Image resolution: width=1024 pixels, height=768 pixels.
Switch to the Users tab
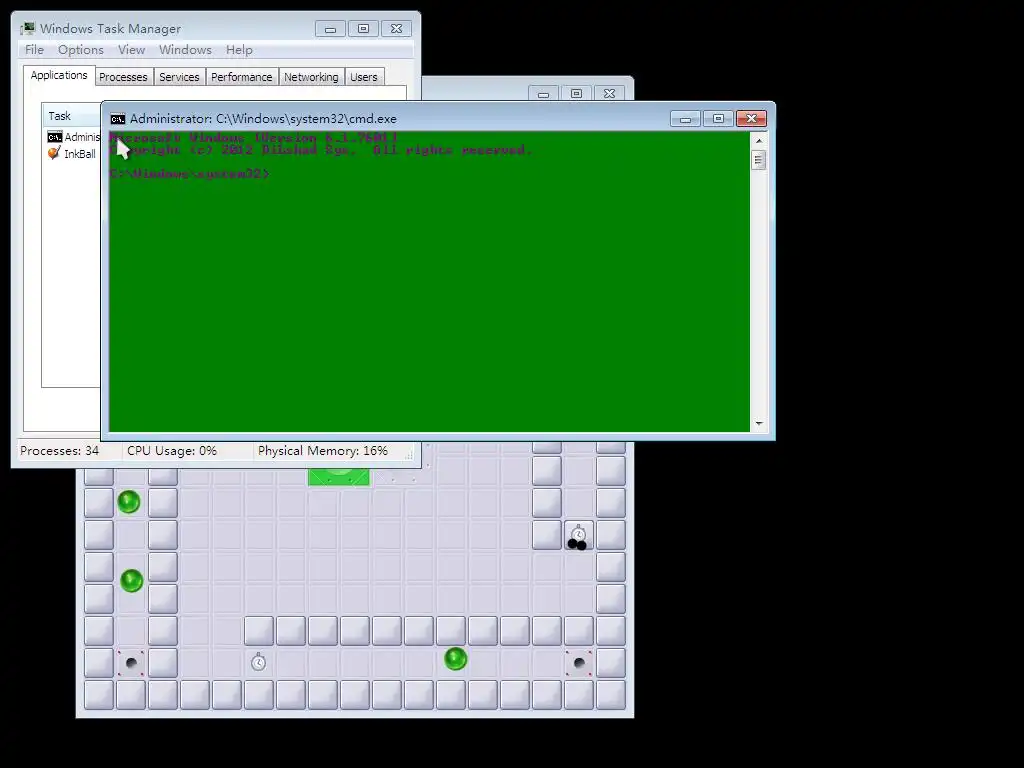[363, 77]
